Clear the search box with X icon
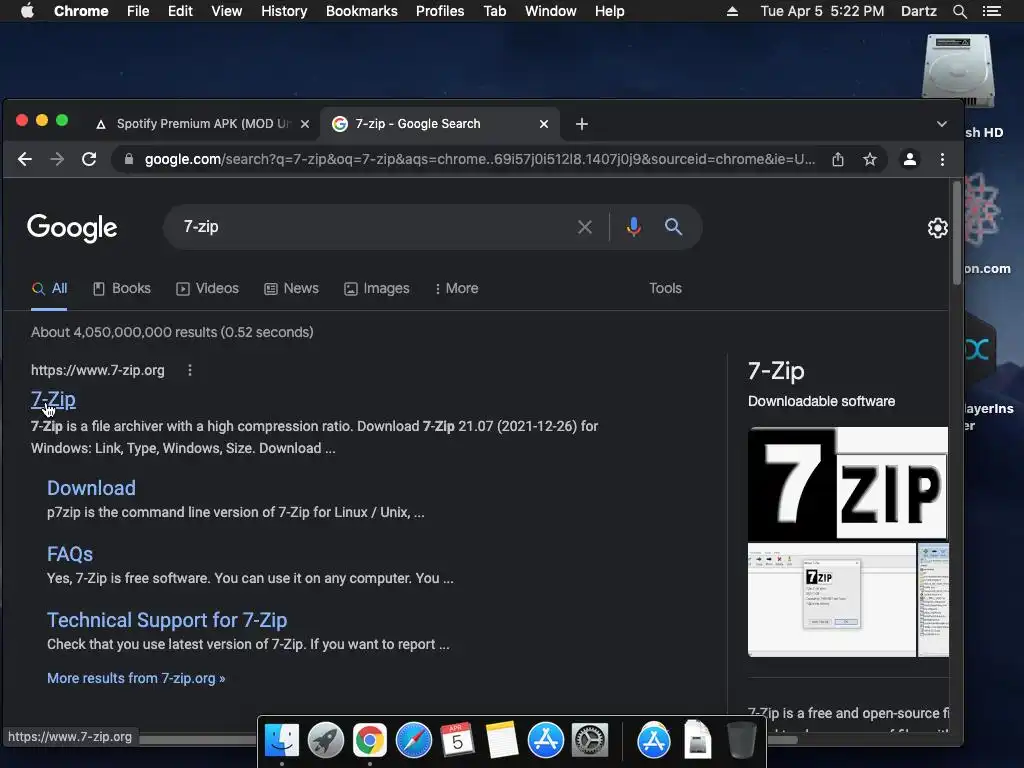 click(x=584, y=227)
